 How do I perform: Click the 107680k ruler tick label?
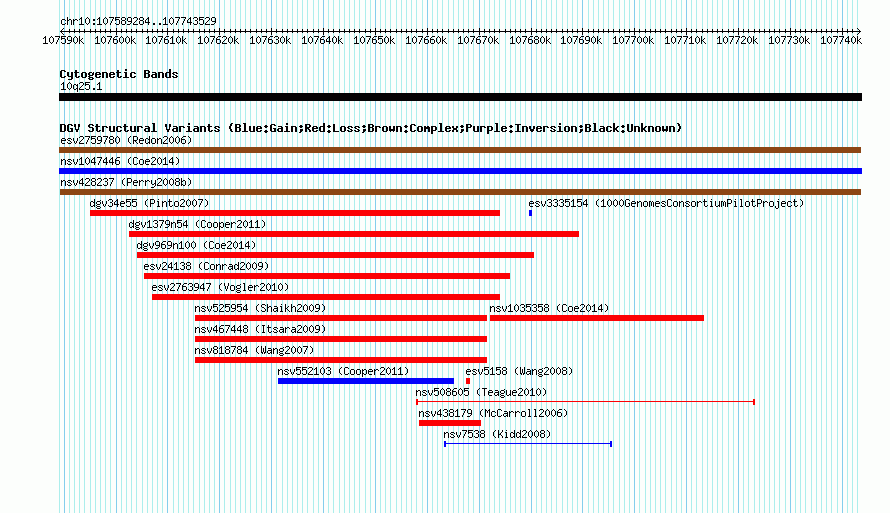coord(530,41)
